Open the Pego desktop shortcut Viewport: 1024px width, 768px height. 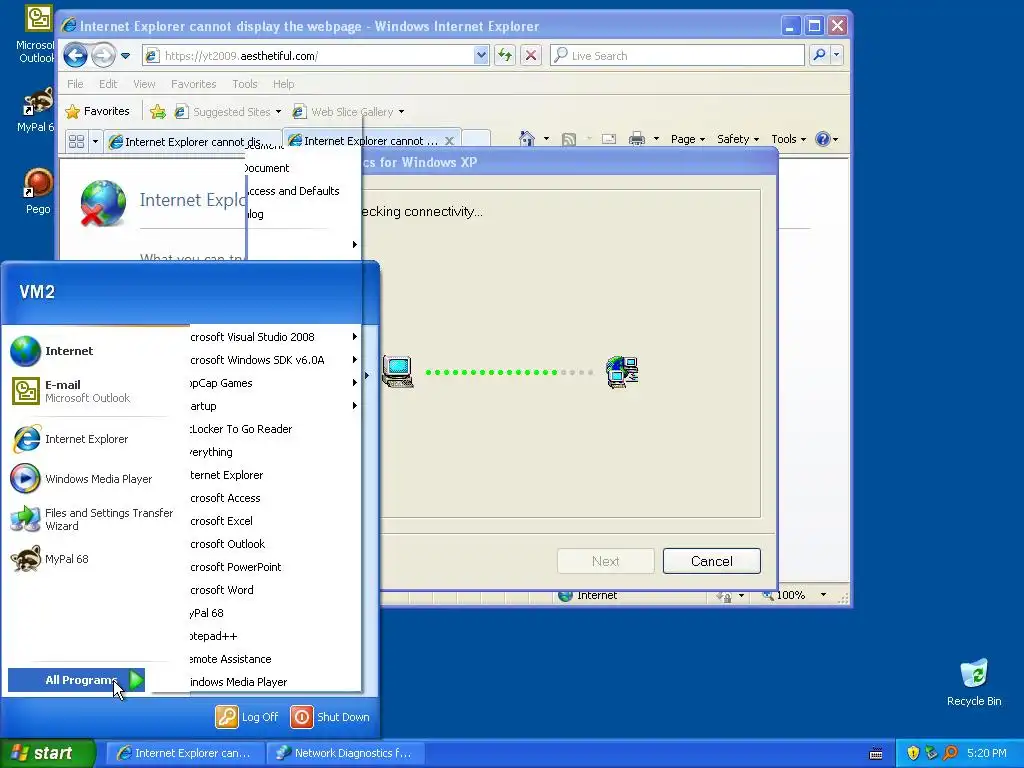pos(38,191)
